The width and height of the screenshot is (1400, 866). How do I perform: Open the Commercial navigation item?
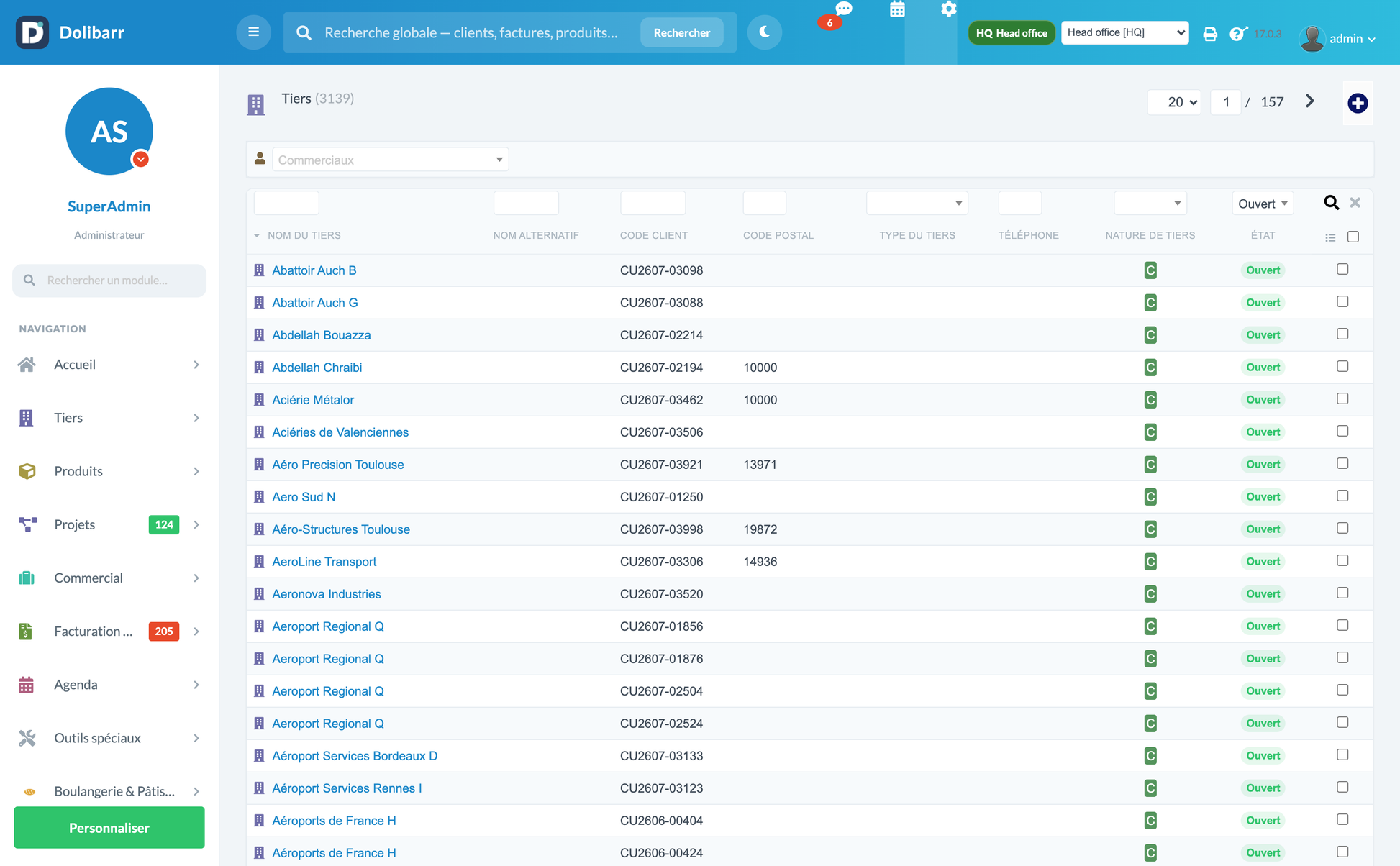[109, 578]
